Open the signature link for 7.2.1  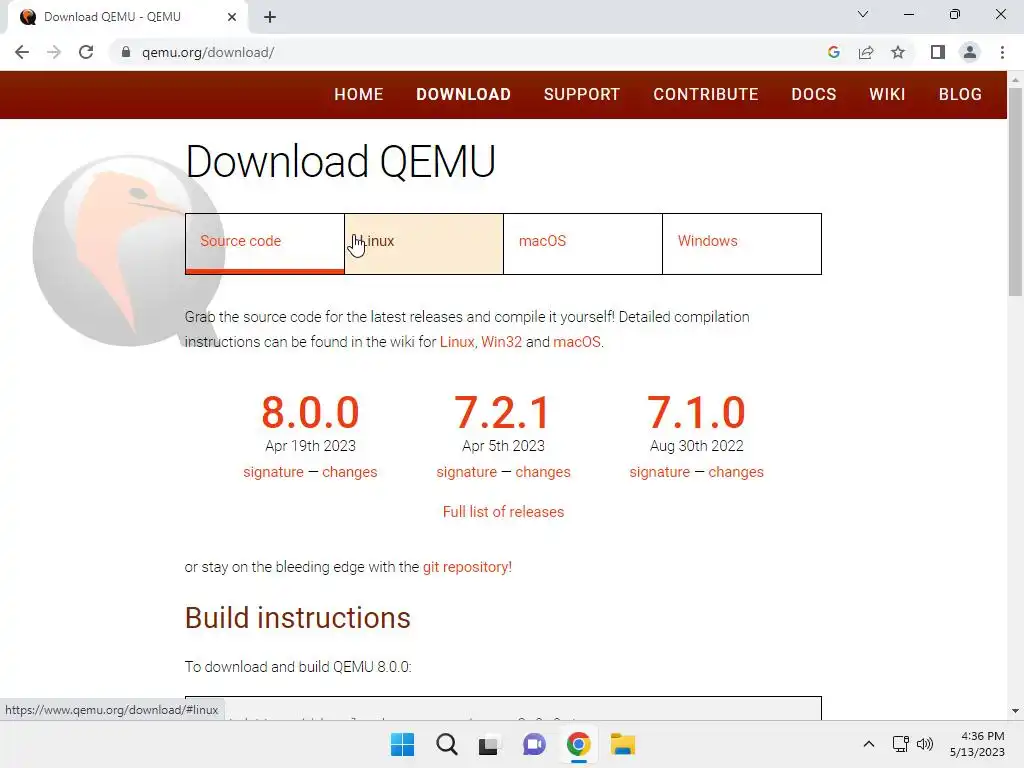(x=466, y=472)
